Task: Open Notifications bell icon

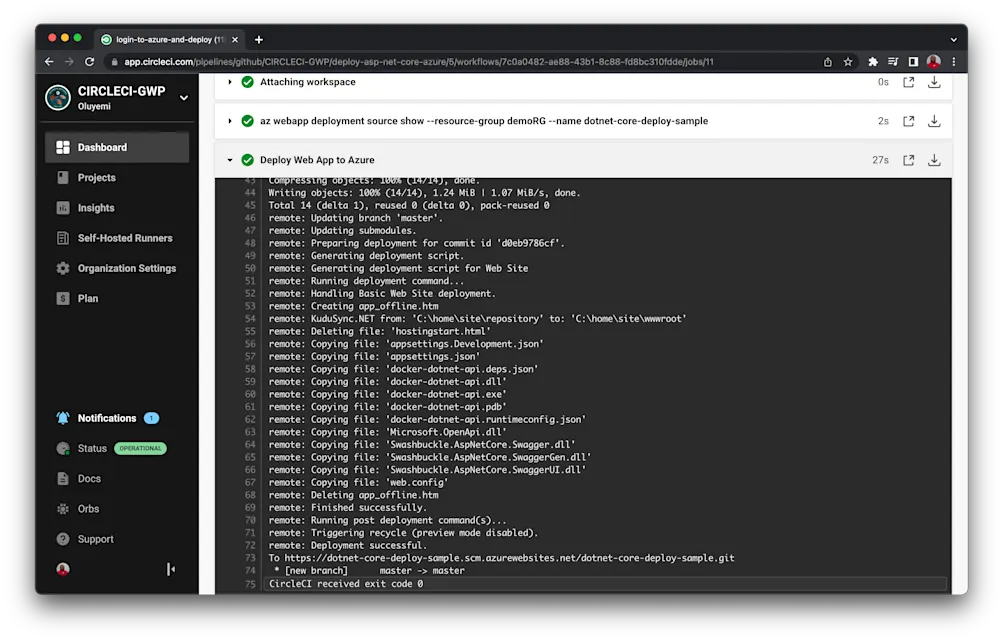Action: [x=63, y=418]
